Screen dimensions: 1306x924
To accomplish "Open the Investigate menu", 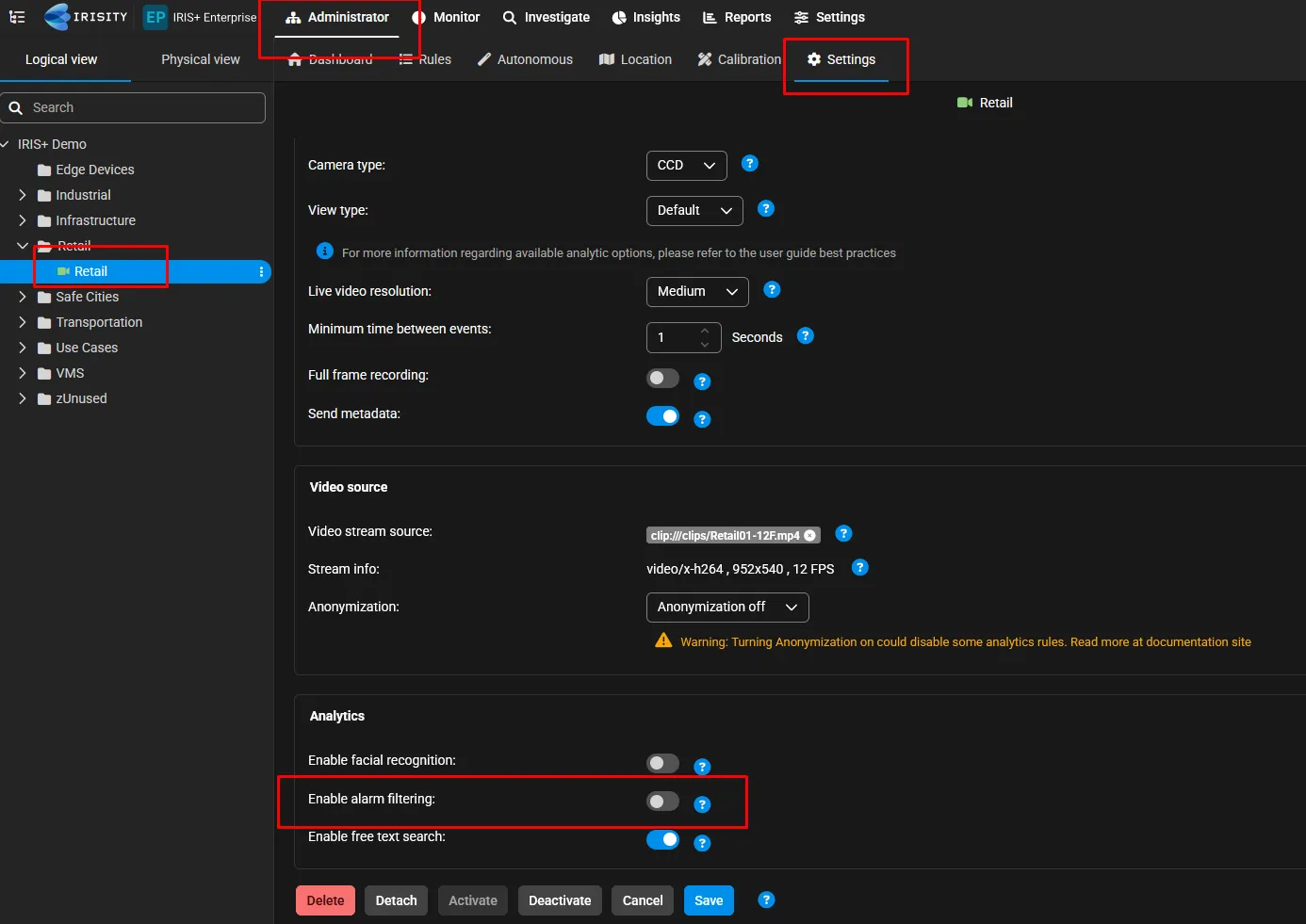I will (547, 17).
